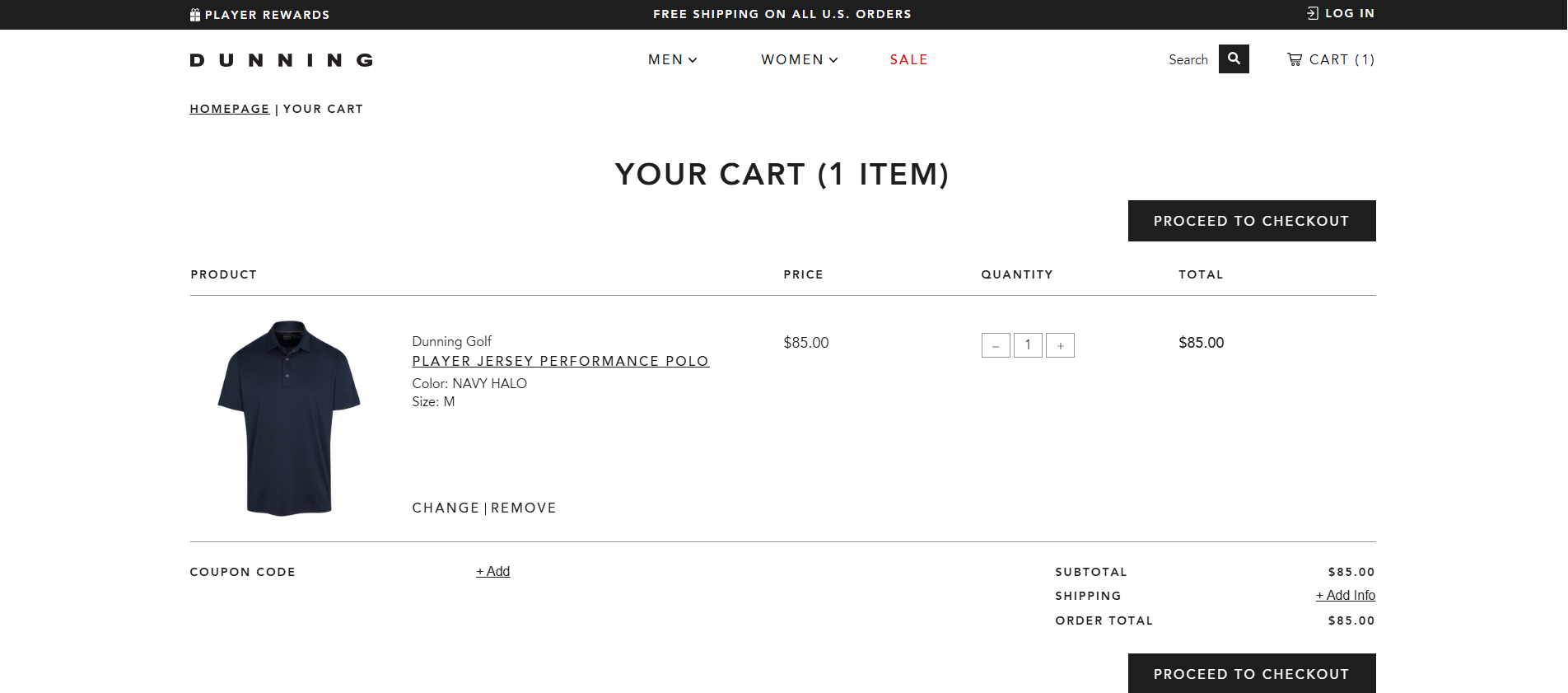Viewport: 1568px width, 693px height.
Task: Open the Player Jersey Performance Polo link
Action: [560, 361]
